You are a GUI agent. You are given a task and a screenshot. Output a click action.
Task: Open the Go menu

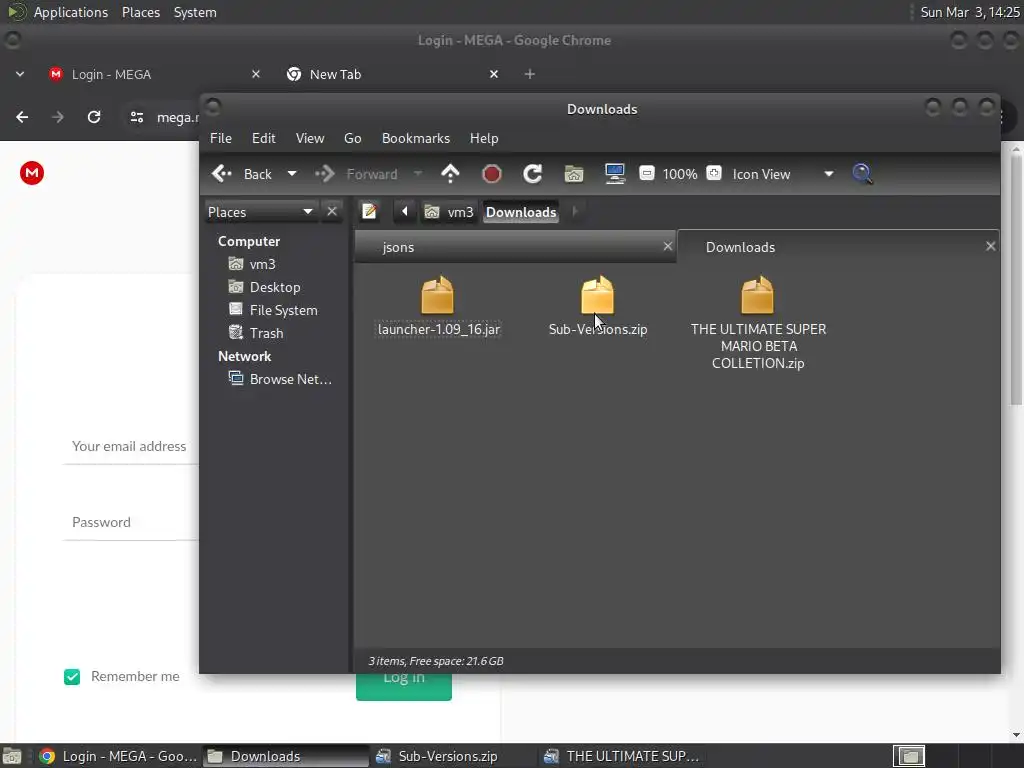pos(353,138)
